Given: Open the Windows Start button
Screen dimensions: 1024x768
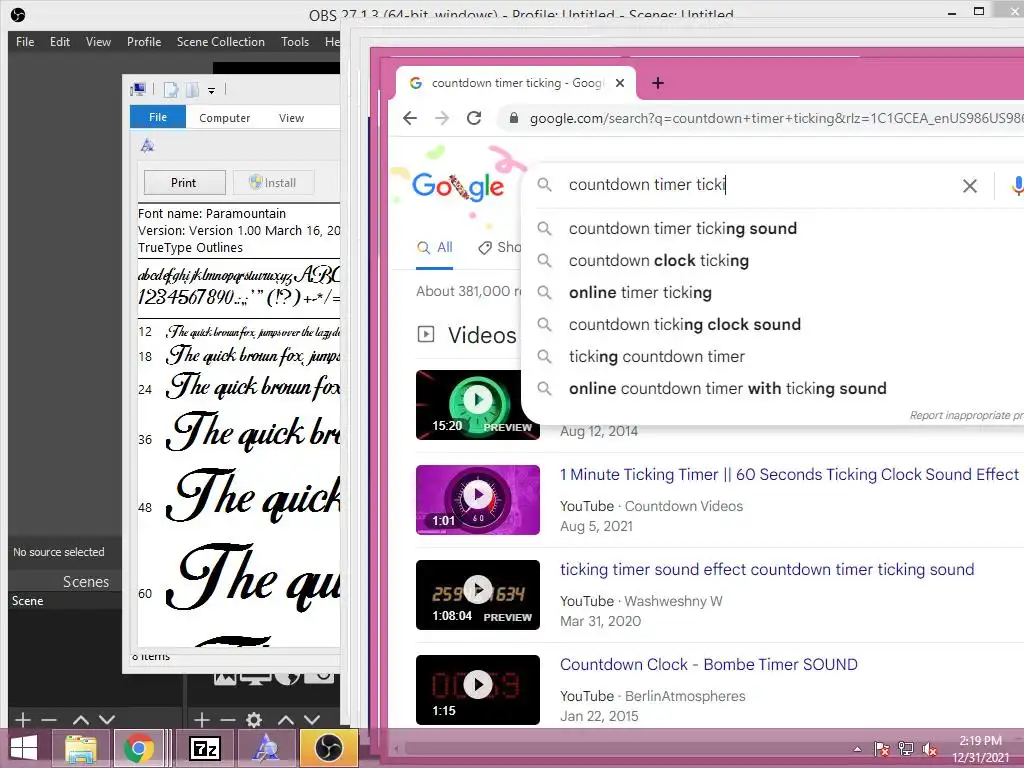Looking at the screenshot, I should click(x=24, y=748).
